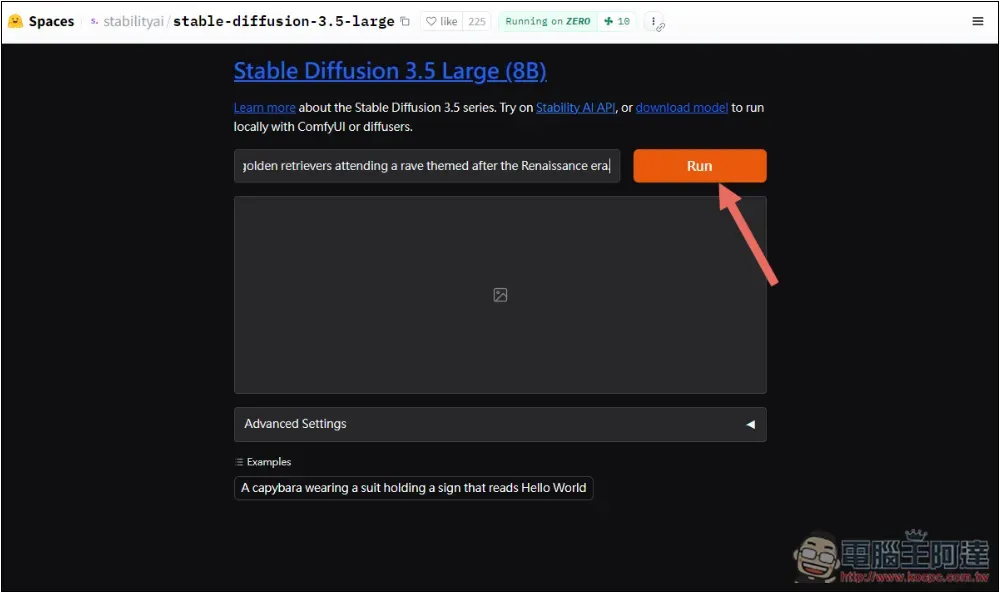Open the three-dot options menu
The width and height of the screenshot is (1000, 593).
(653, 21)
